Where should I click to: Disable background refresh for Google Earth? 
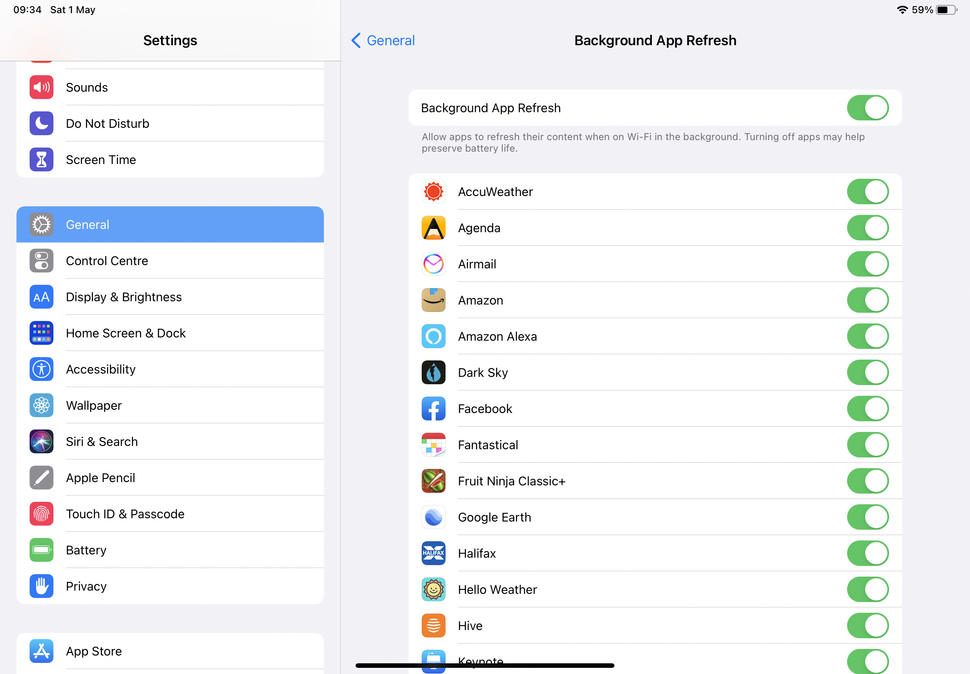pyautogui.click(x=867, y=517)
